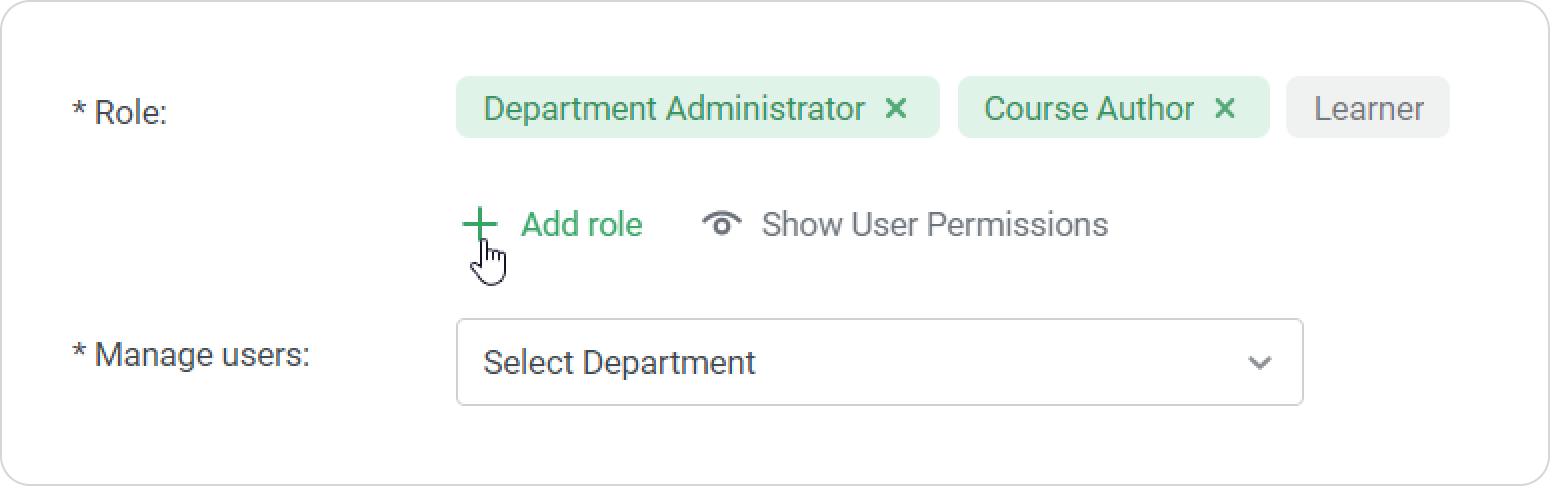This screenshot has width=1550, height=486.
Task: Click the Select Department placeholder text
Action: point(618,362)
